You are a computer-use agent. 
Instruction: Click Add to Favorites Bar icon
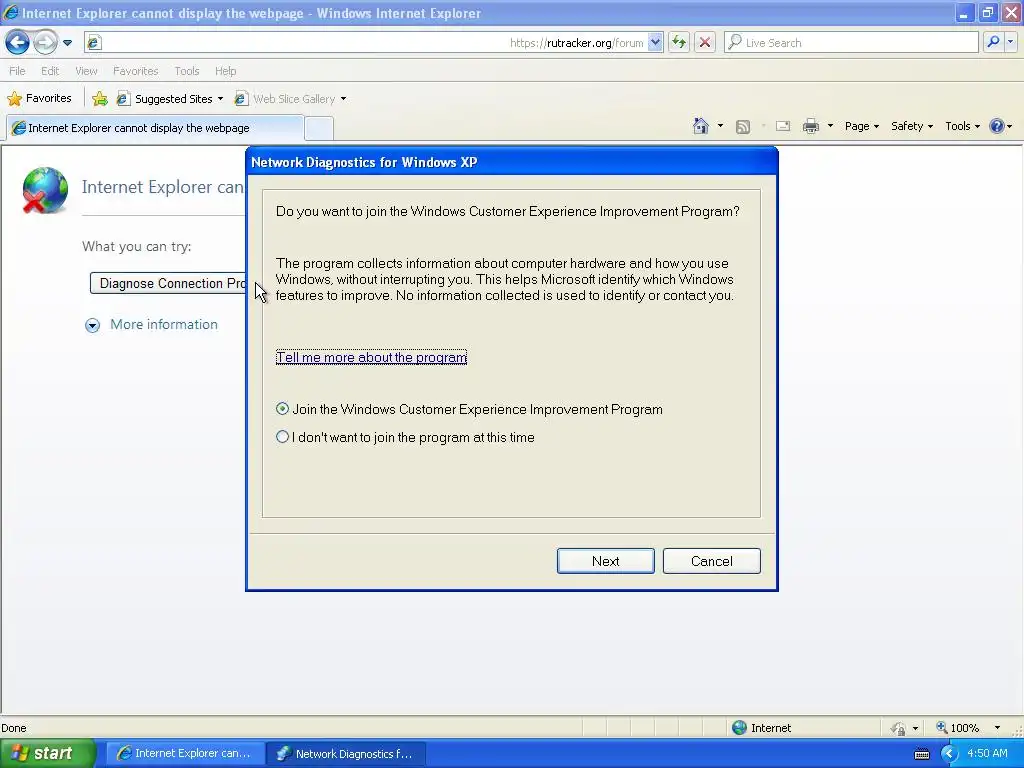100,99
